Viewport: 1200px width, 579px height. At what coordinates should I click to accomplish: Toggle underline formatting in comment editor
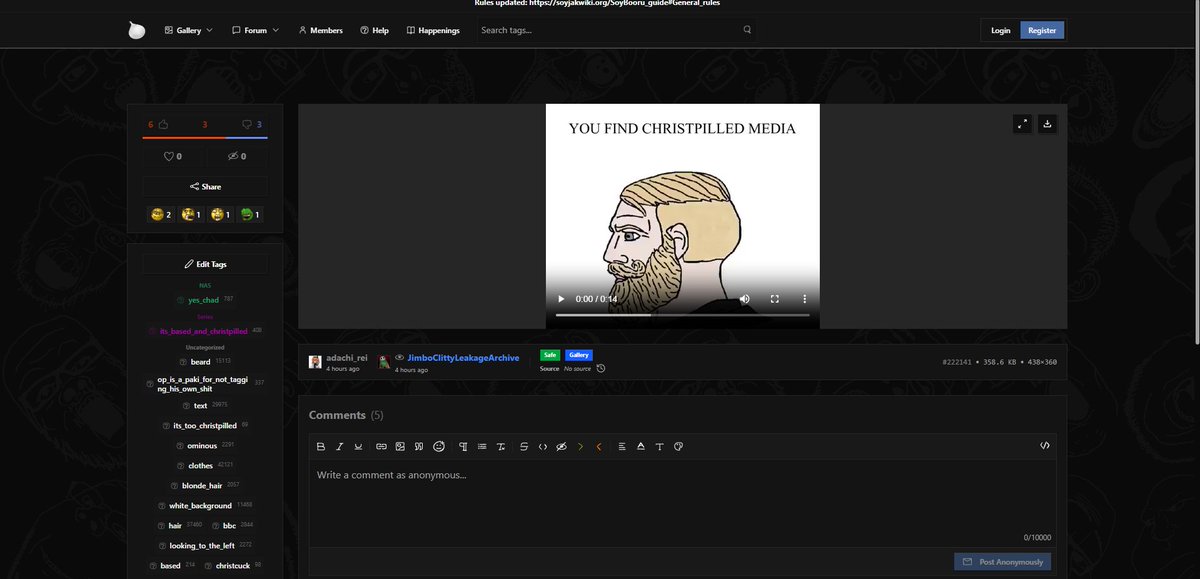[x=359, y=446]
